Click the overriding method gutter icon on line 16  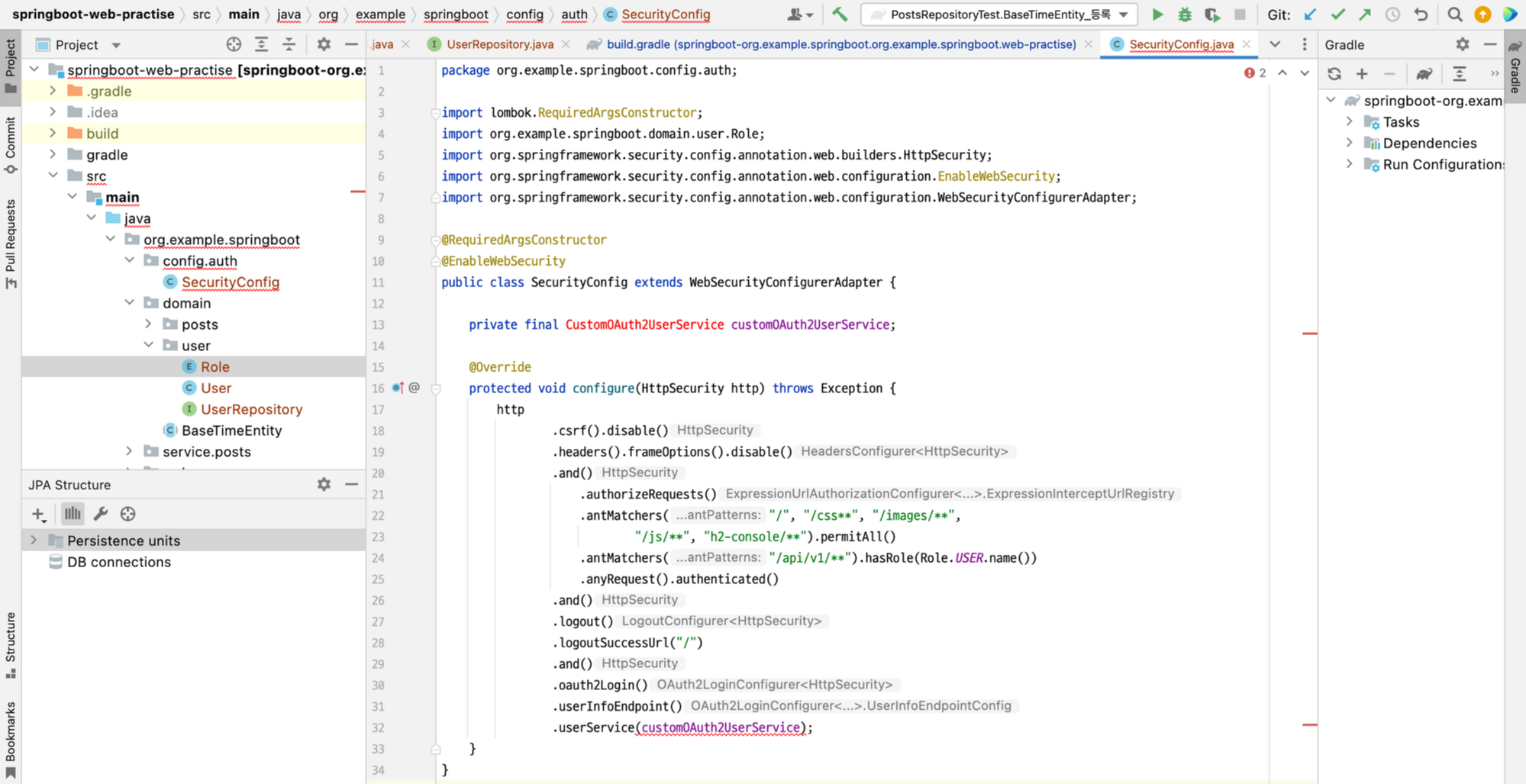398,388
